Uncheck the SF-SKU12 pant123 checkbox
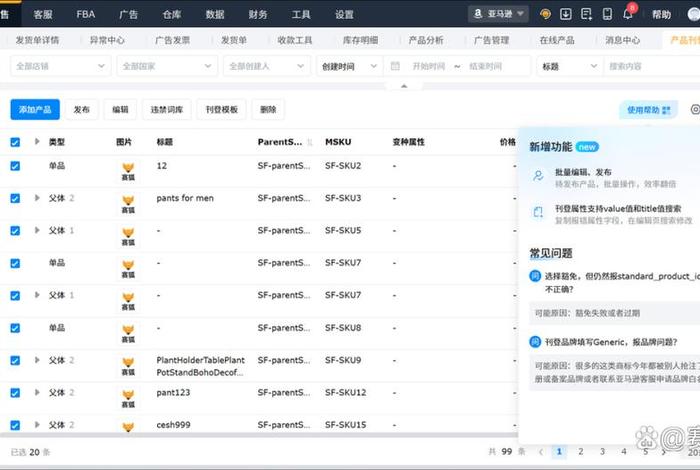700x470 pixels. pyautogui.click(x=15, y=393)
